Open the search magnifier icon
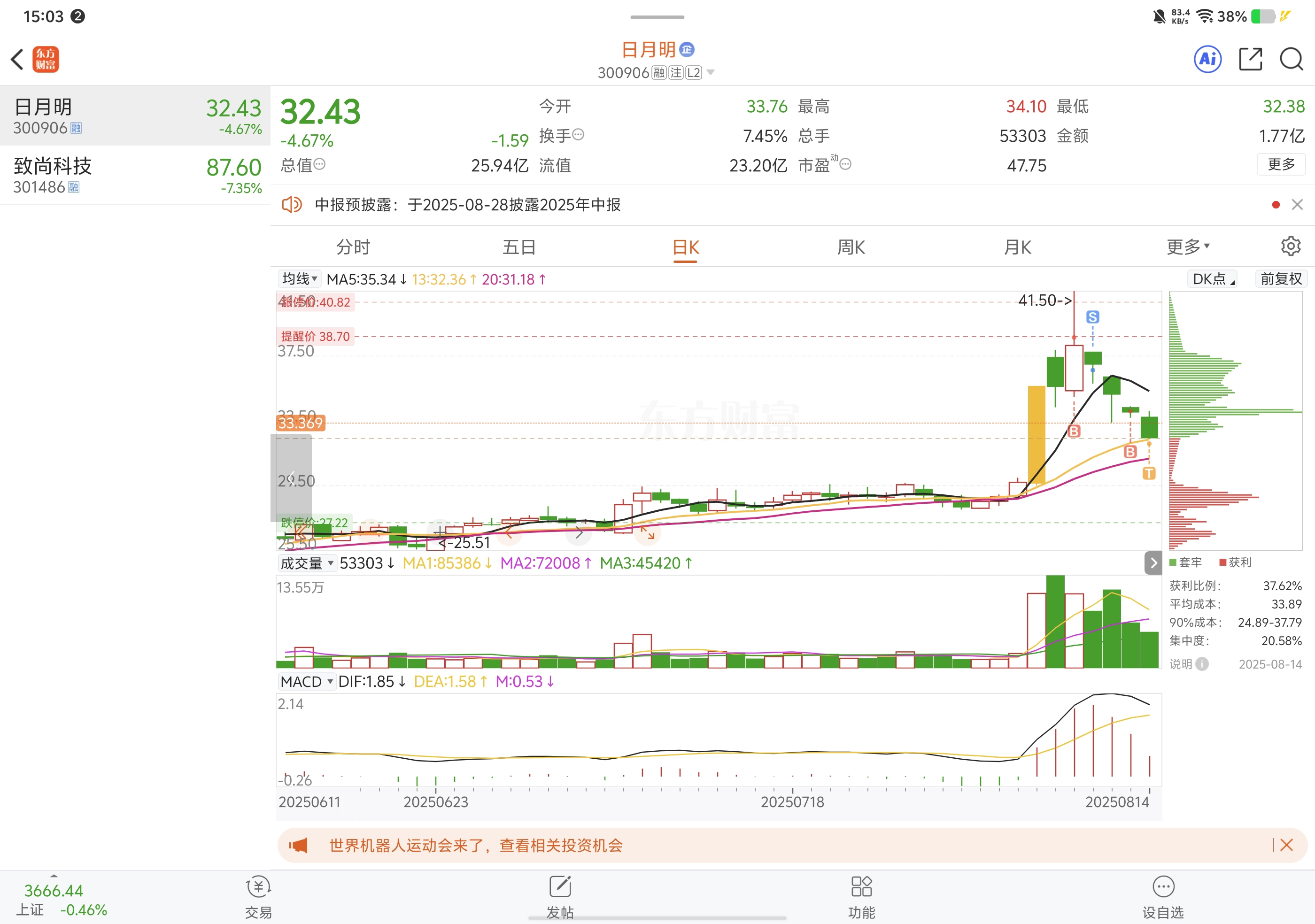Screen dimensions: 1315x924 point(1292,59)
